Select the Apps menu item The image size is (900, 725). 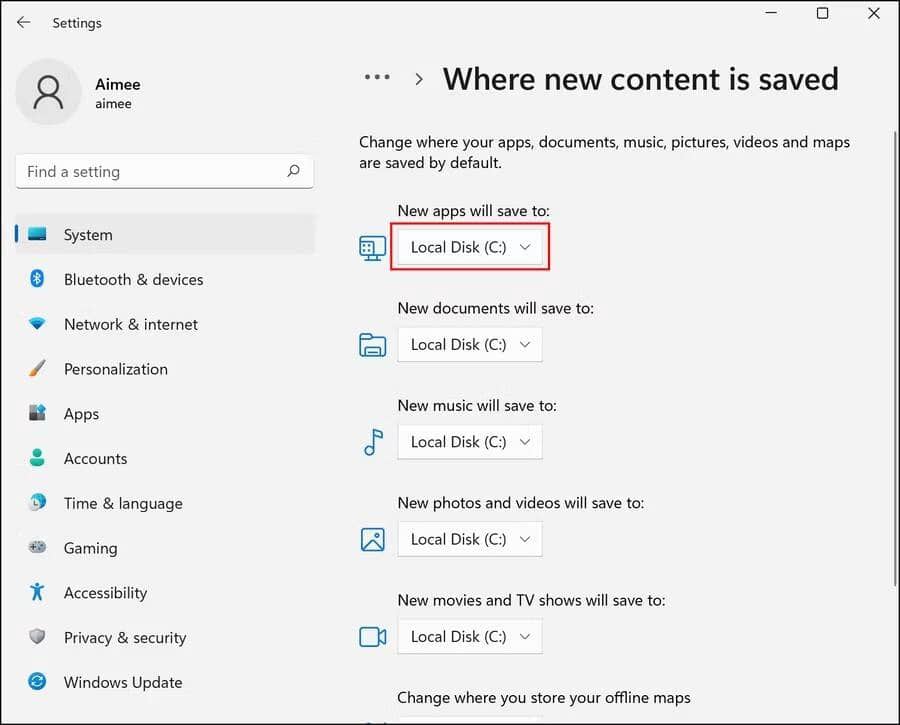[81, 413]
